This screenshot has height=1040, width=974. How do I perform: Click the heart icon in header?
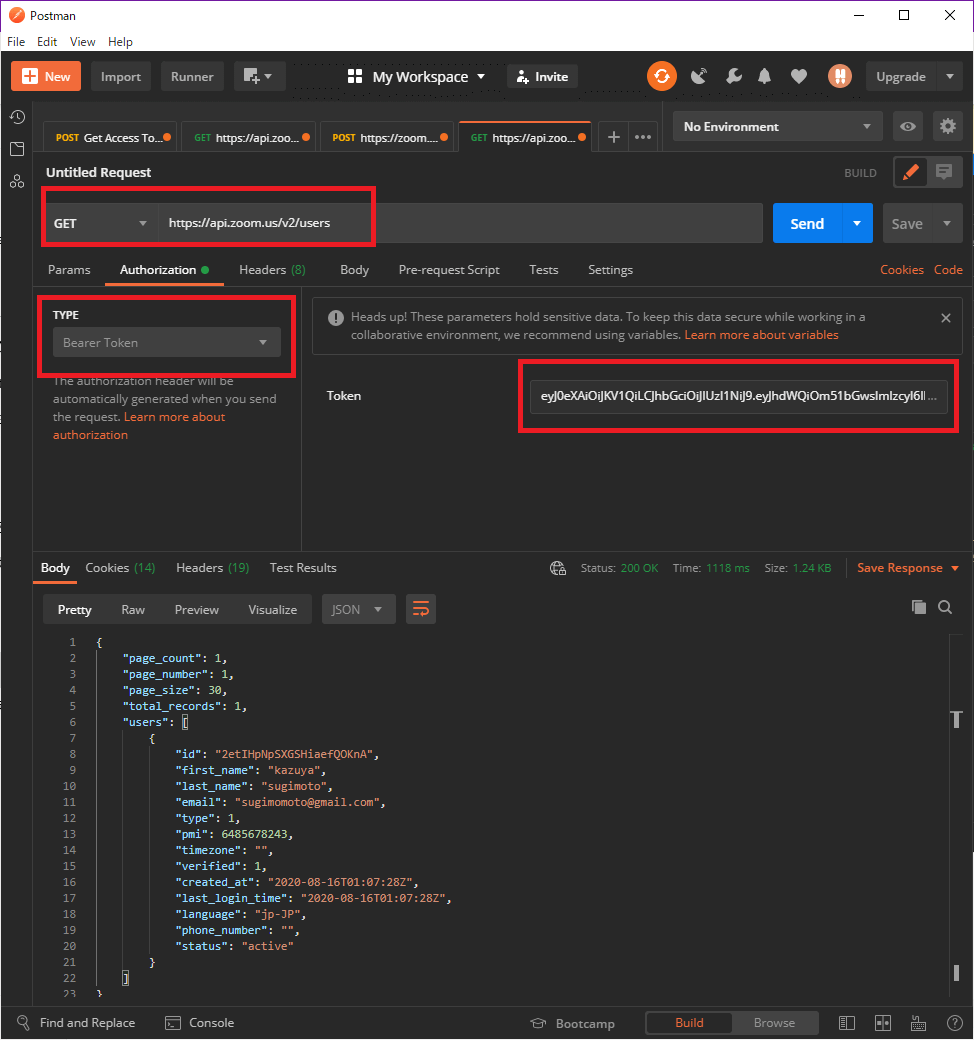[x=799, y=76]
